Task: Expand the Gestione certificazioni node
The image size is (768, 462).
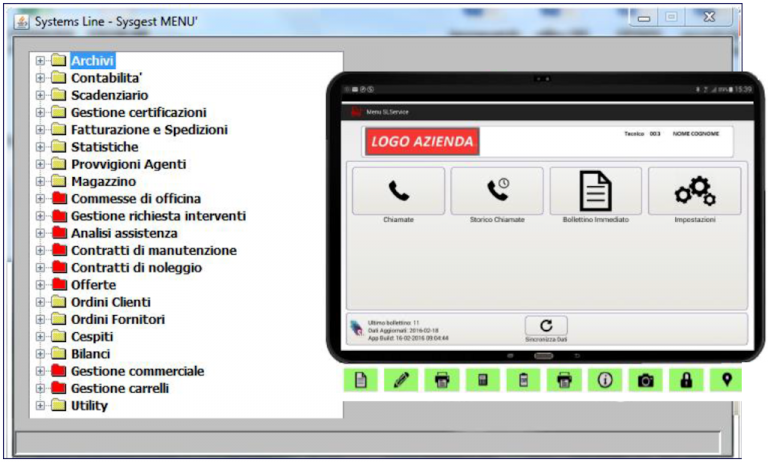Action: [40, 112]
